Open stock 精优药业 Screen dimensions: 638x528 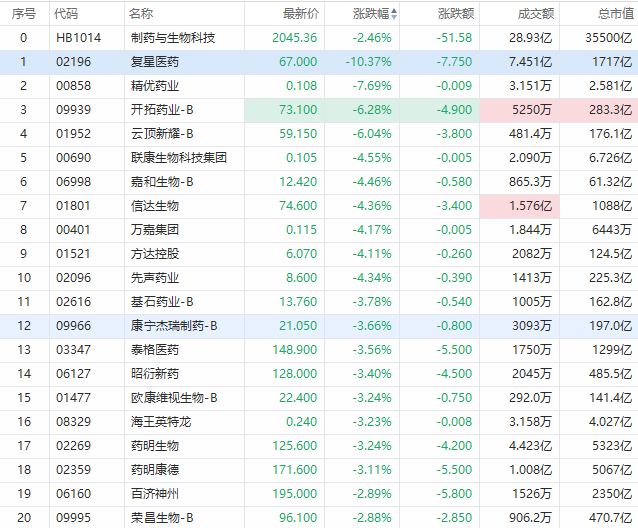tap(155, 86)
